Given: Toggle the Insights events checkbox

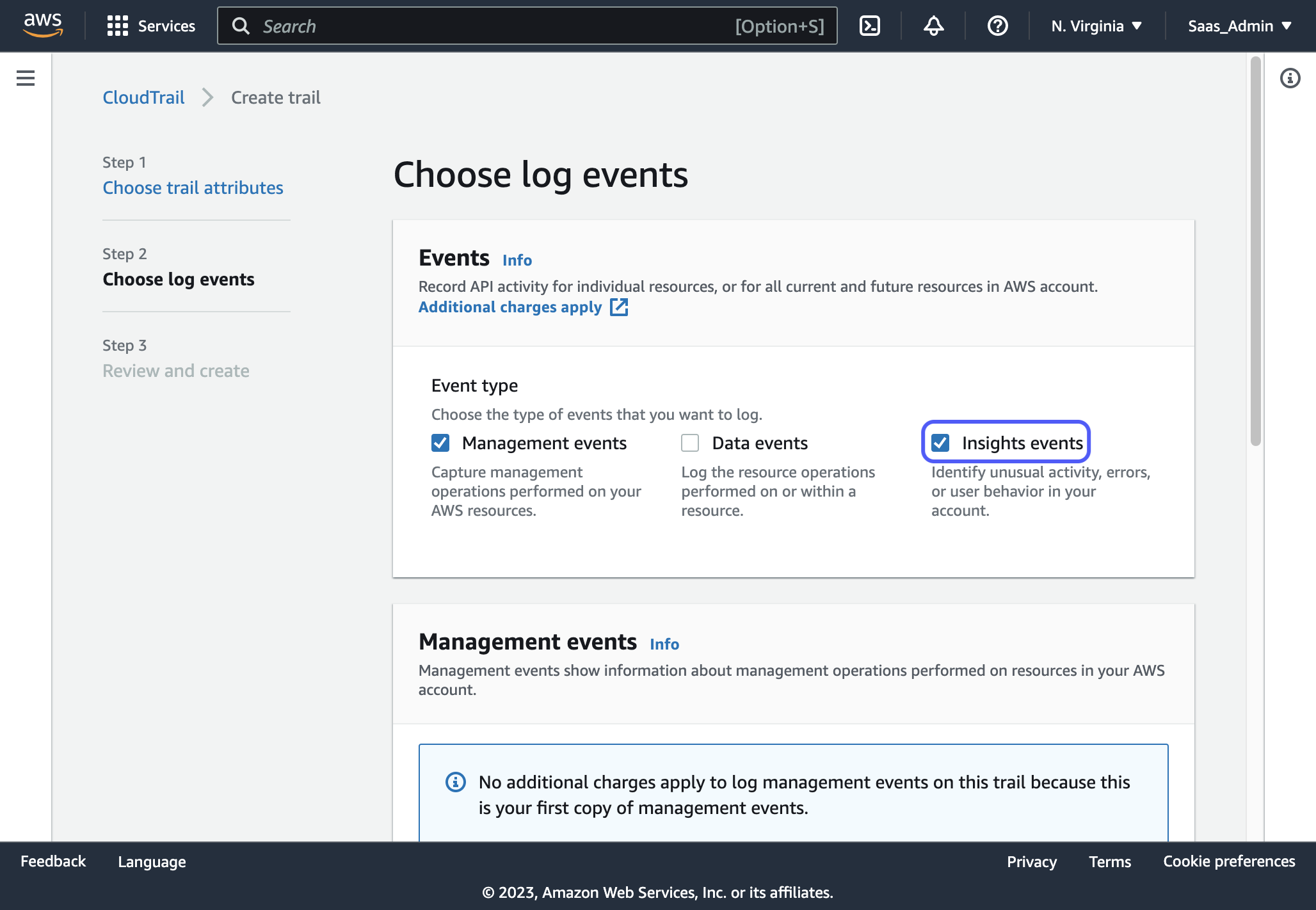Looking at the screenshot, I should 940,443.
